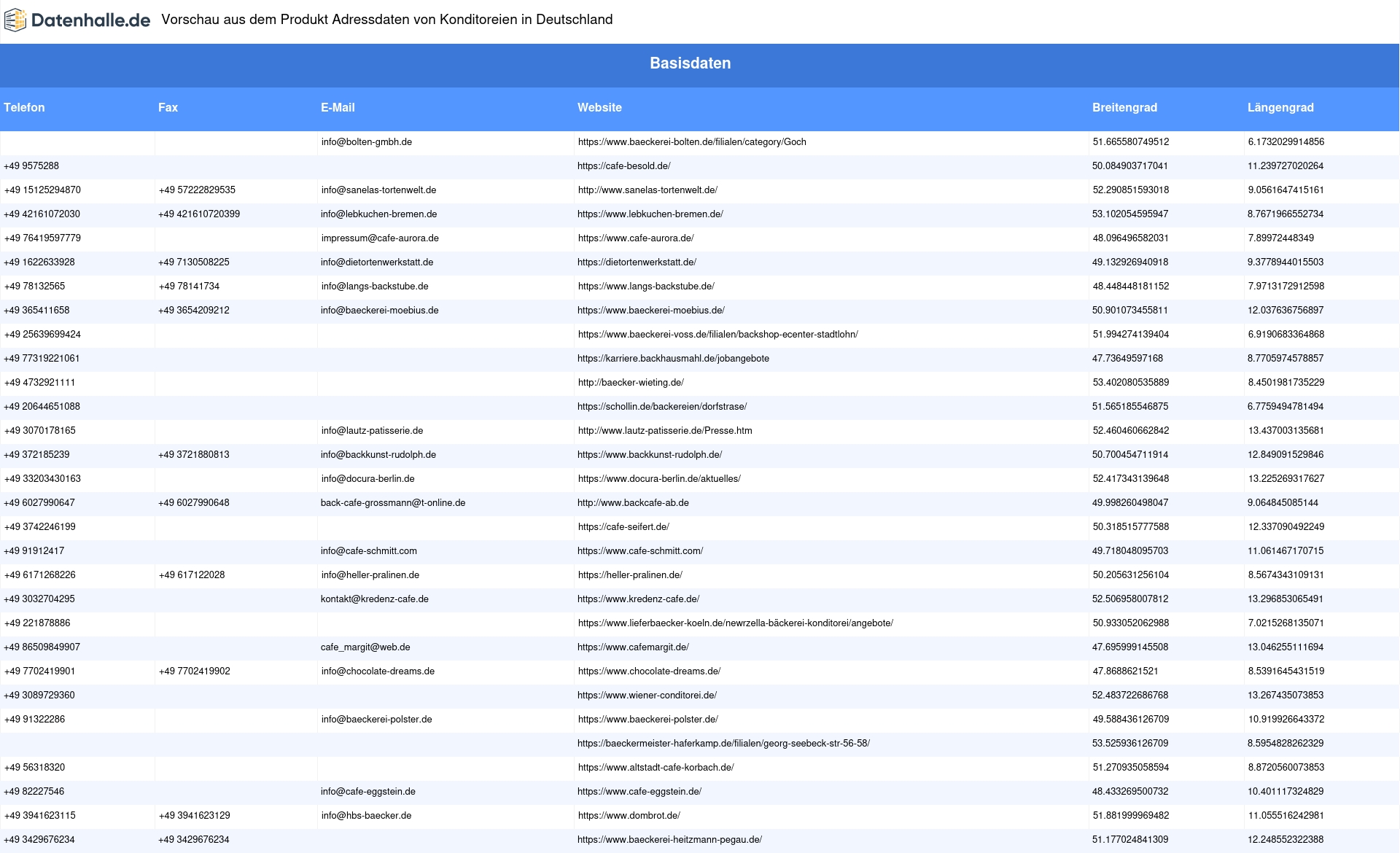
Task: Select phone number +49 1622633928
Action: coord(39,262)
